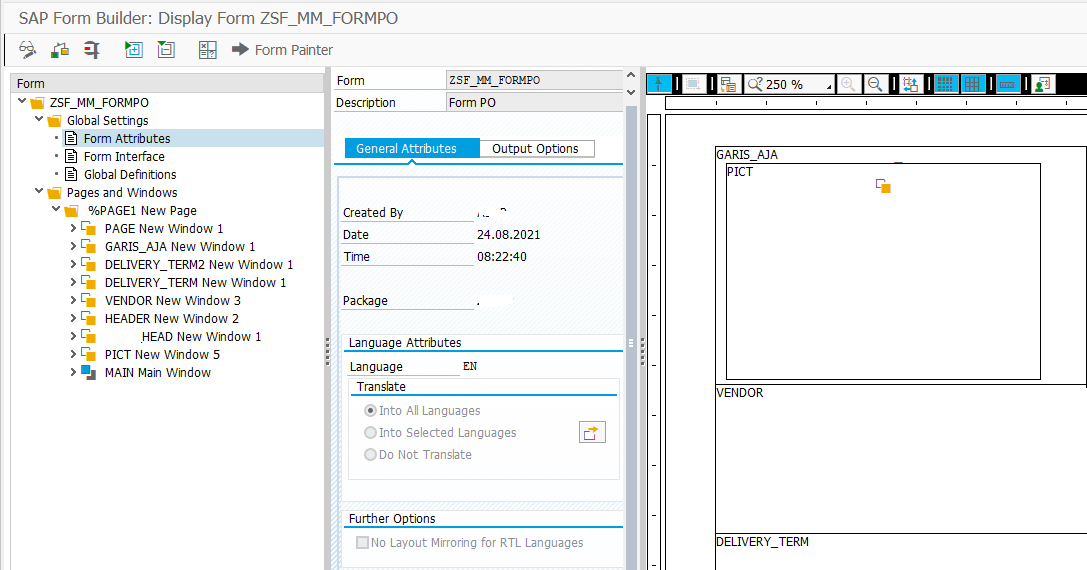Collapse the Pages and Windows folder
This screenshot has height=570, width=1087.
click(40, 191)
